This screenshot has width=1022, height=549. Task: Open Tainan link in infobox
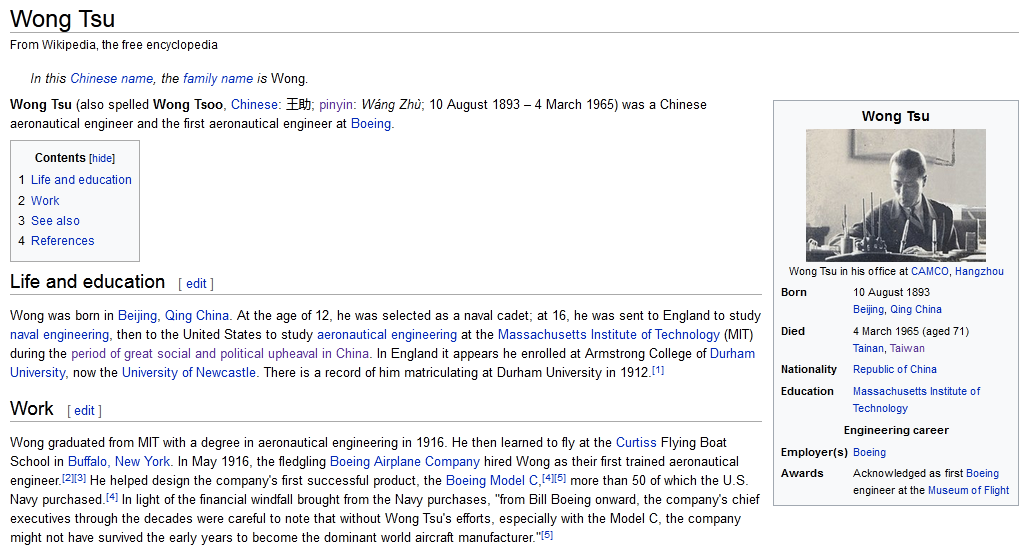(868, 348)
